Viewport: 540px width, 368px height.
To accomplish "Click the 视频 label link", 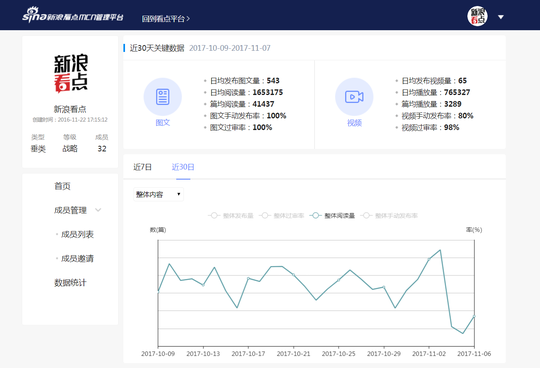I will point(354,123).
